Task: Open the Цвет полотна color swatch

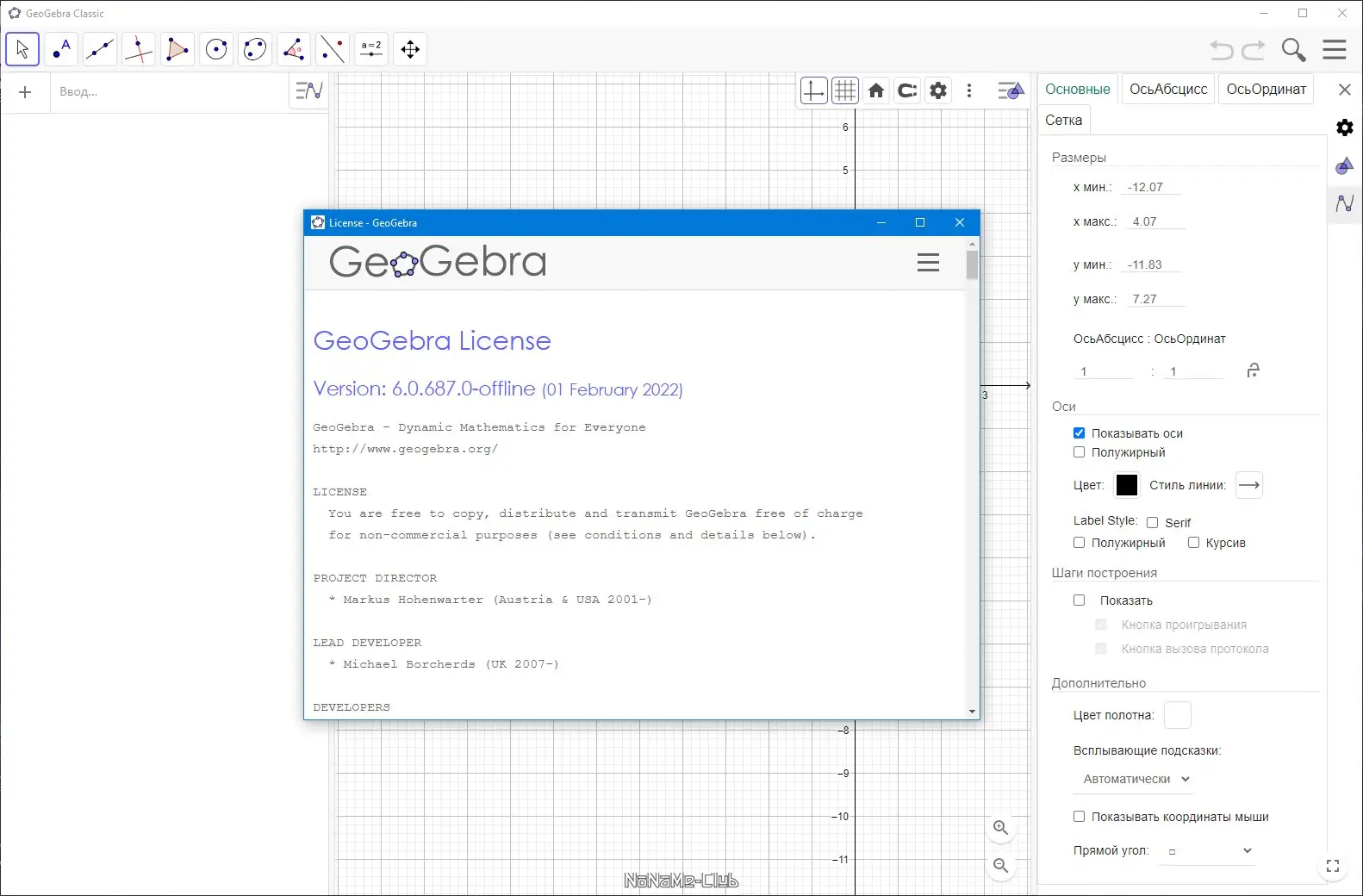Action: pos(1178,715)
